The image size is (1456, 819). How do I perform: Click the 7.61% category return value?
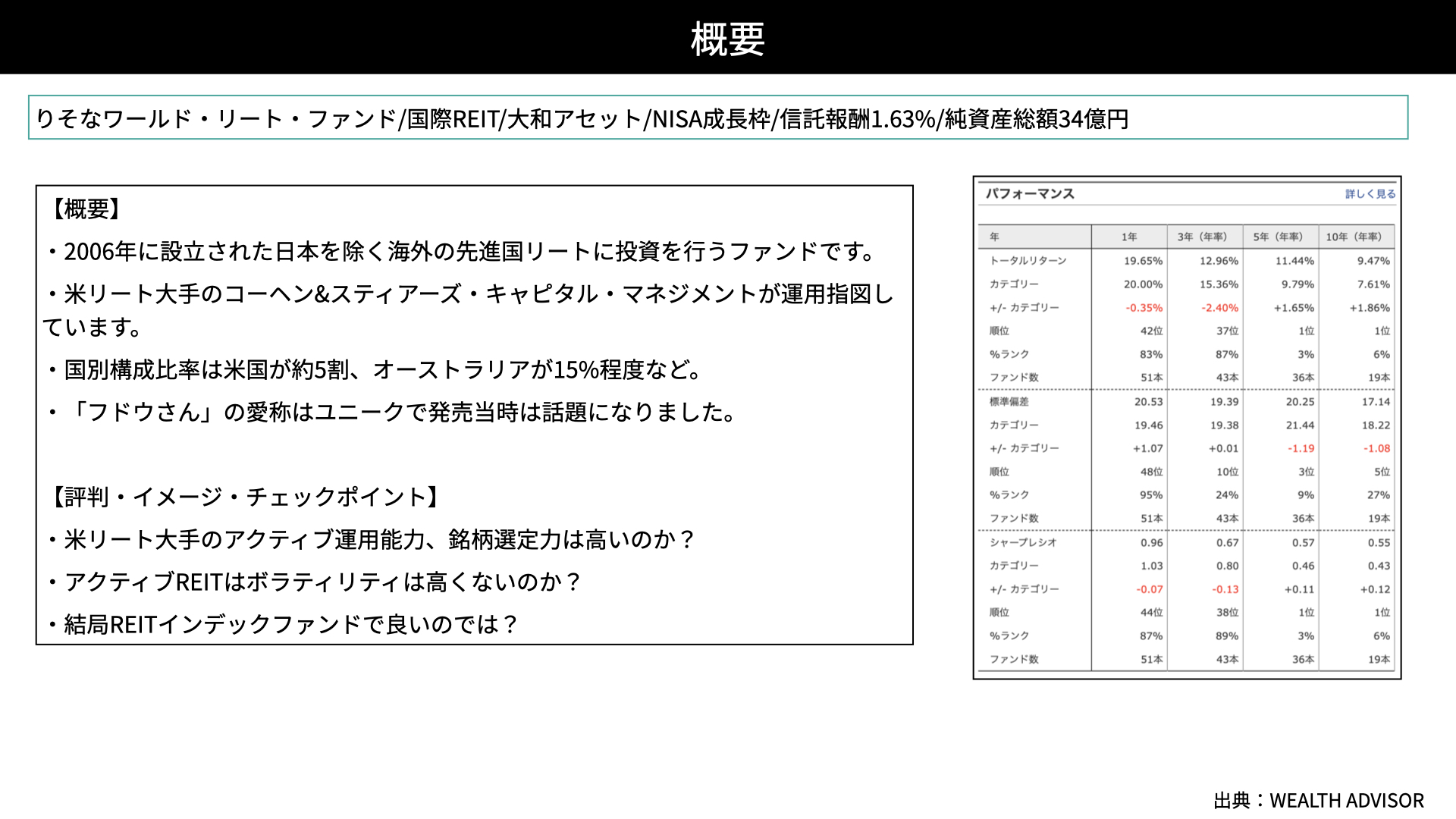pos(1373,284)
